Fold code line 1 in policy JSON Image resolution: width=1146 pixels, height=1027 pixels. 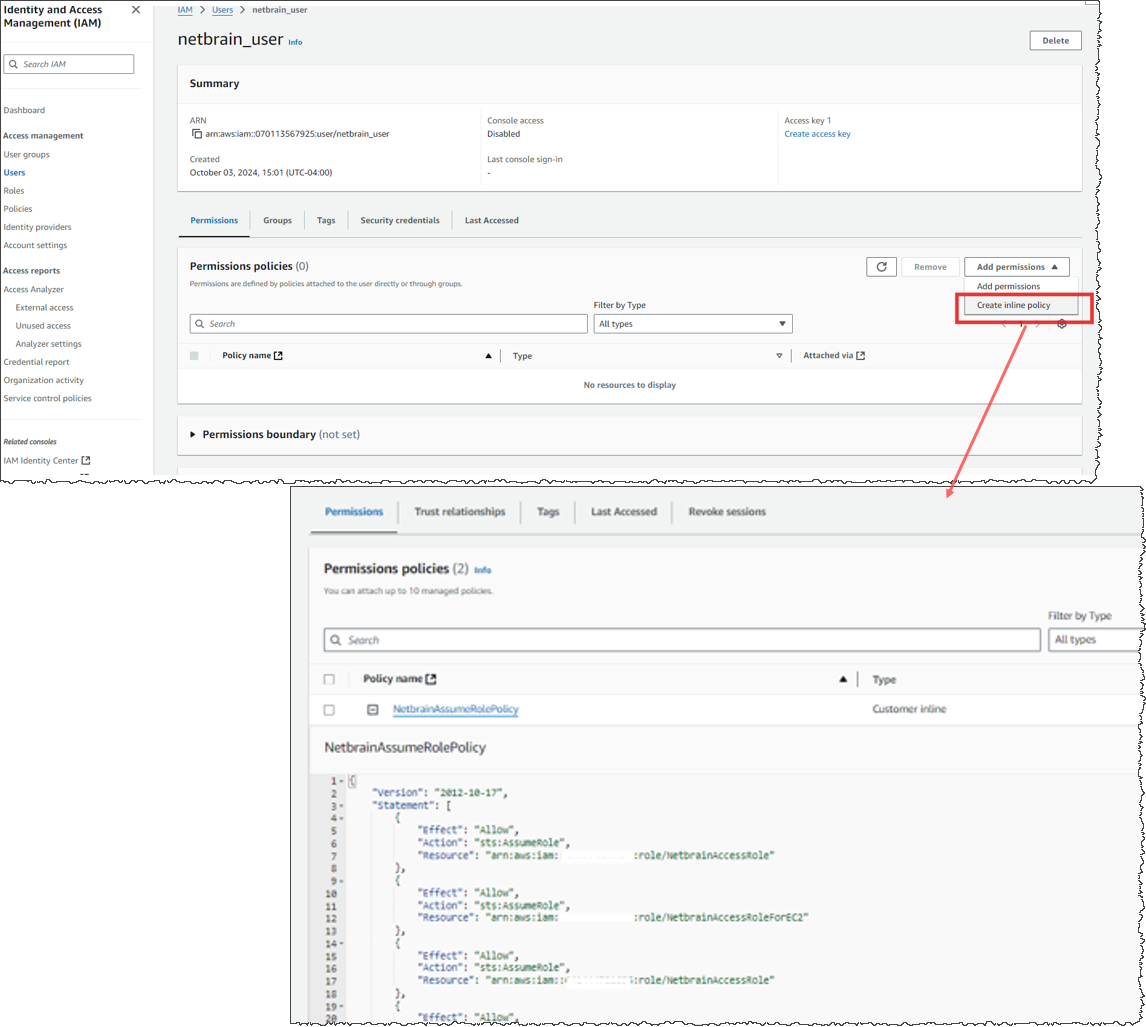[341, 781]
